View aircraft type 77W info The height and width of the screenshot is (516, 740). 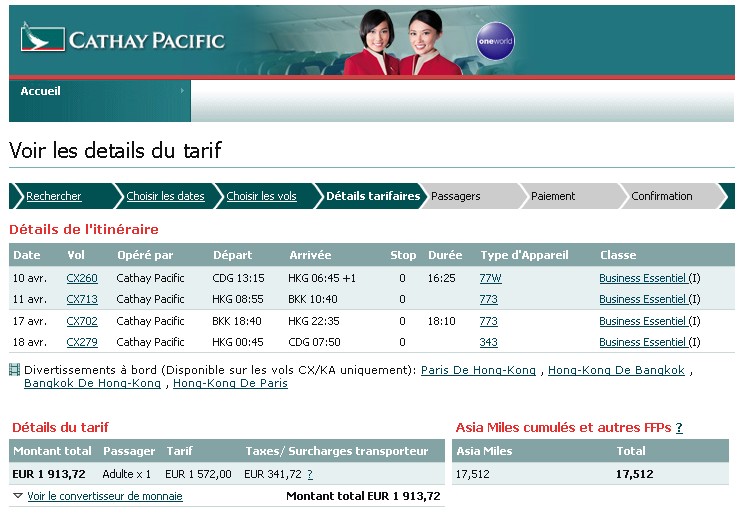[x=490, y=278]
